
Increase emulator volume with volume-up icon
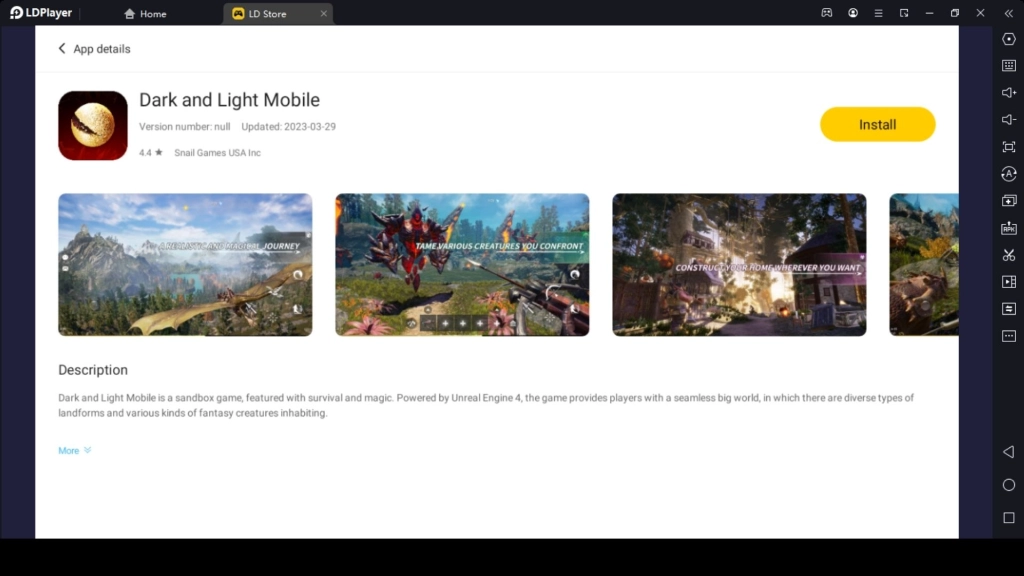tap(1009, 93)
